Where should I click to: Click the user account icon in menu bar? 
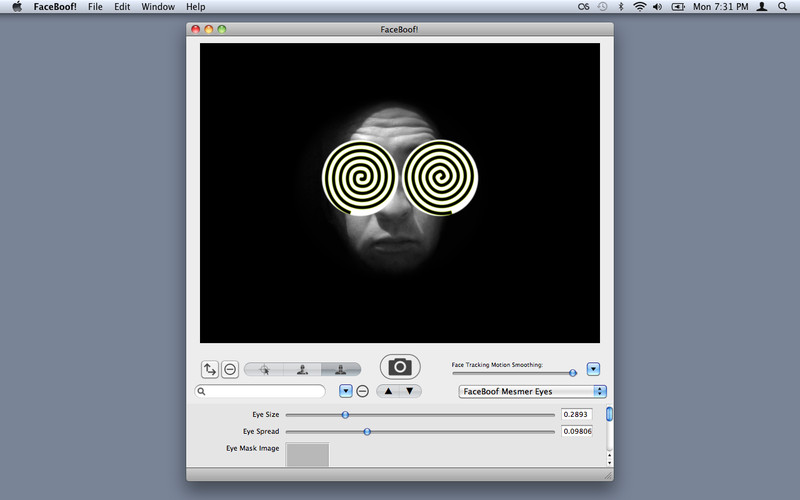pos(762,7)
